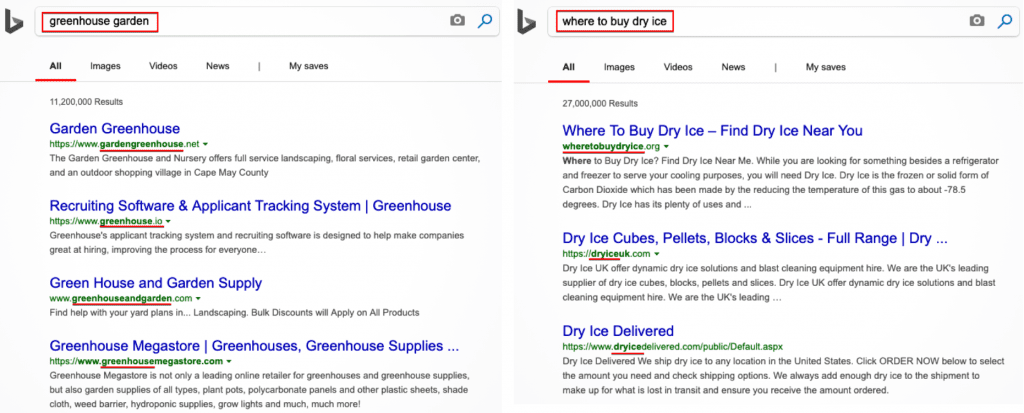Expand dropdown arrow next to greenhouseandgarden.com URL

[198, 299]
